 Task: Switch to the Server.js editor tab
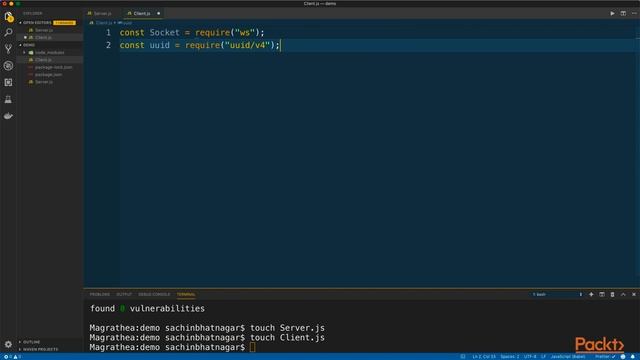tap(102, 13)
